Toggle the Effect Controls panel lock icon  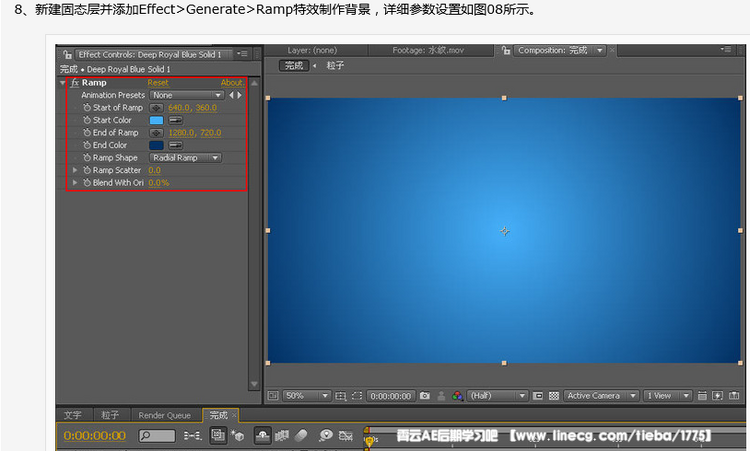click(x=67, y=55)
